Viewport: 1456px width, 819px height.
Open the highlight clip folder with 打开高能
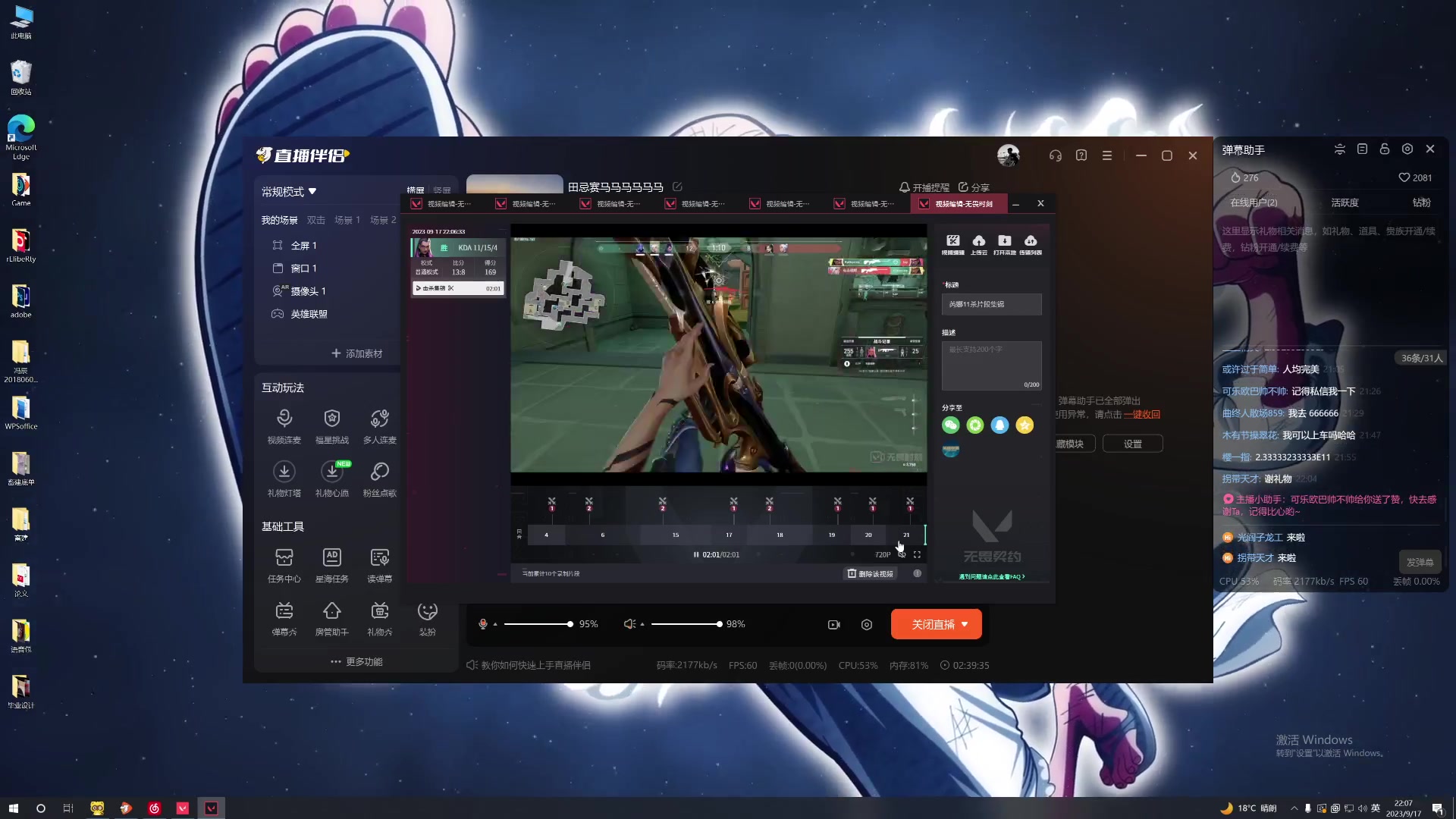1005,244
